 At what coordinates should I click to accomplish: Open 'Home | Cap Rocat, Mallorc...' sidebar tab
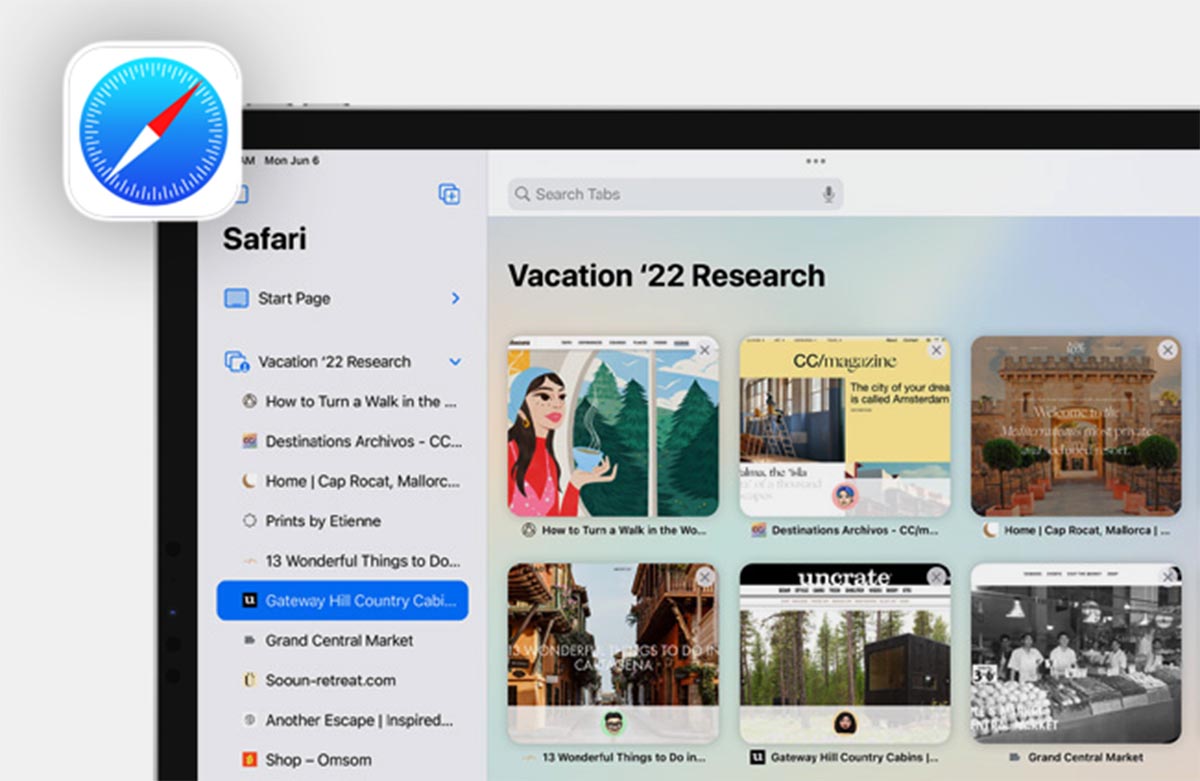(x=343, y=481)
